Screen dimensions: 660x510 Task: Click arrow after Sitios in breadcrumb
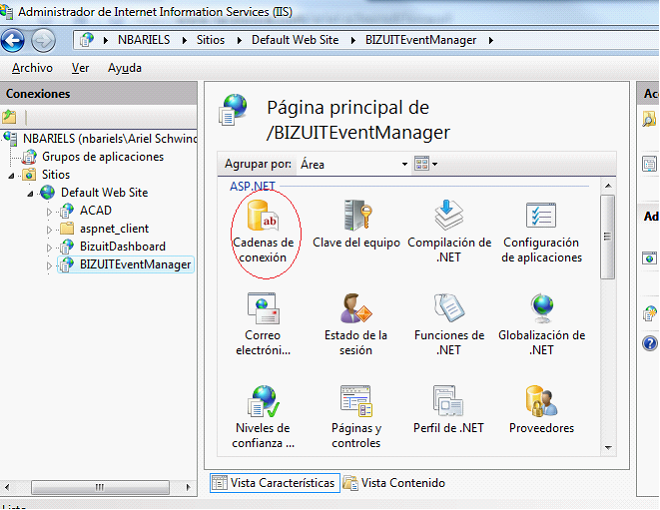click(x=240, y=40)
